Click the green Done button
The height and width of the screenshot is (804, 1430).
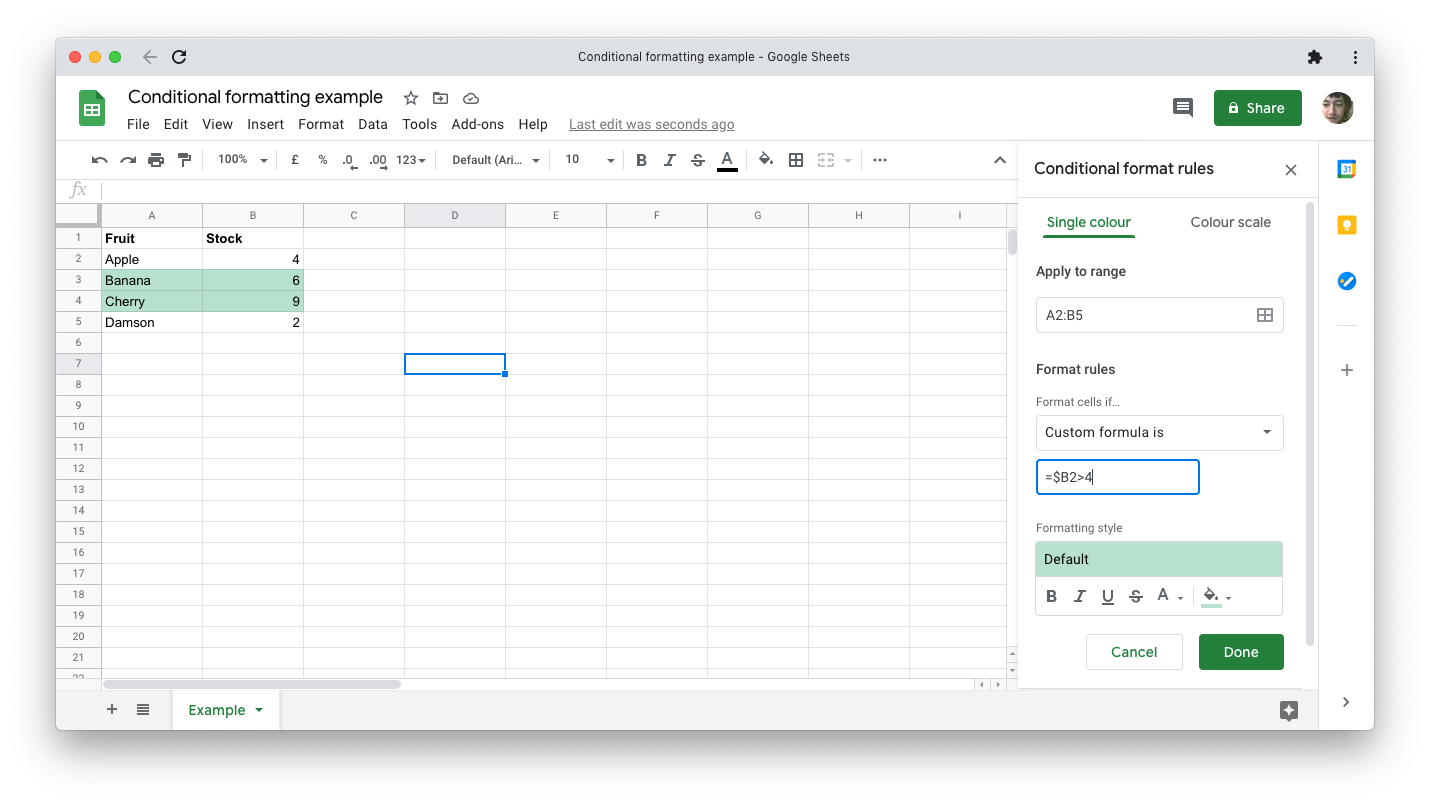point(1240,652)
